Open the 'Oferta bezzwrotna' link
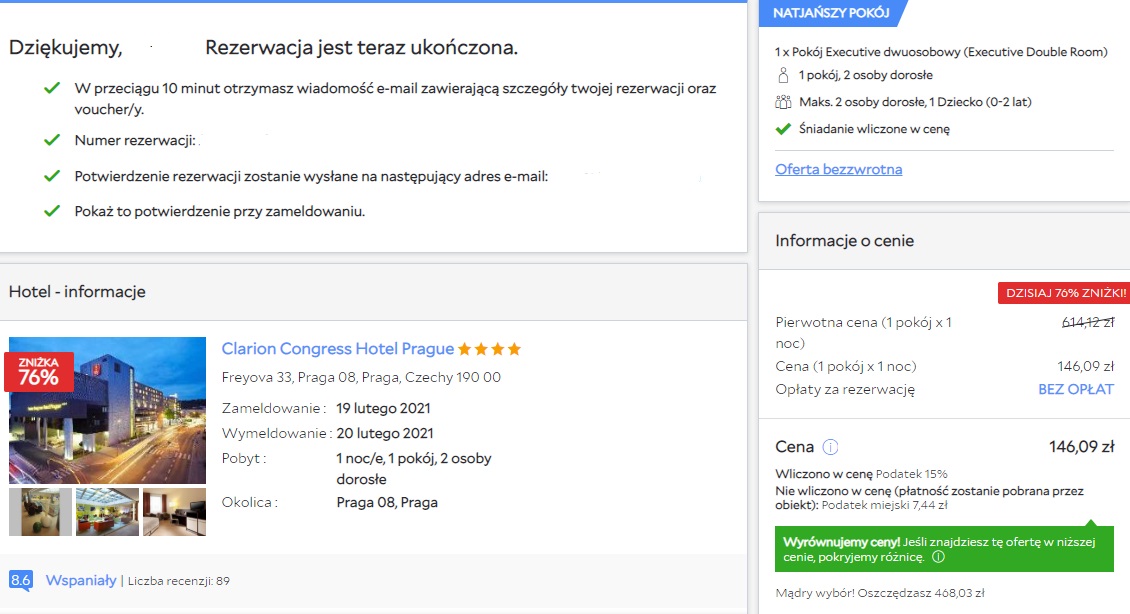This screenshot has height=614, width=1130. 839,169
